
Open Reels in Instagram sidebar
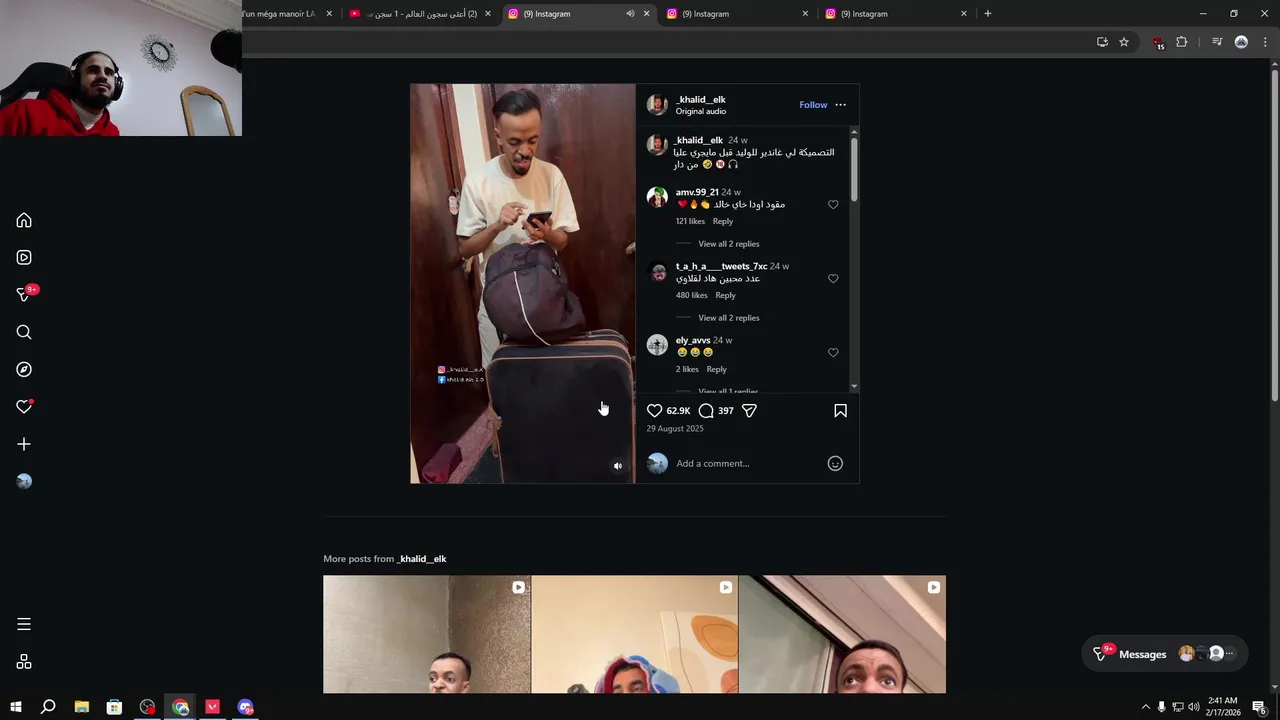[24, 257]
